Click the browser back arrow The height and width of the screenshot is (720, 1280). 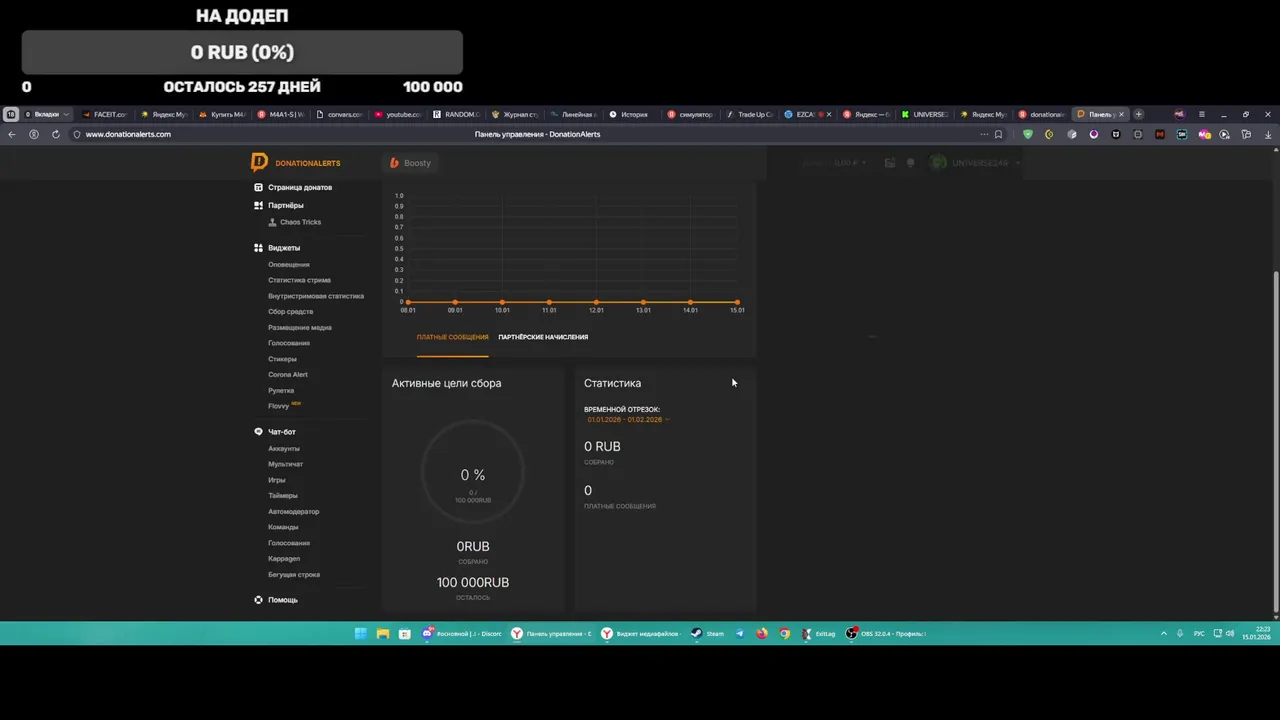(x=11, y=134)
